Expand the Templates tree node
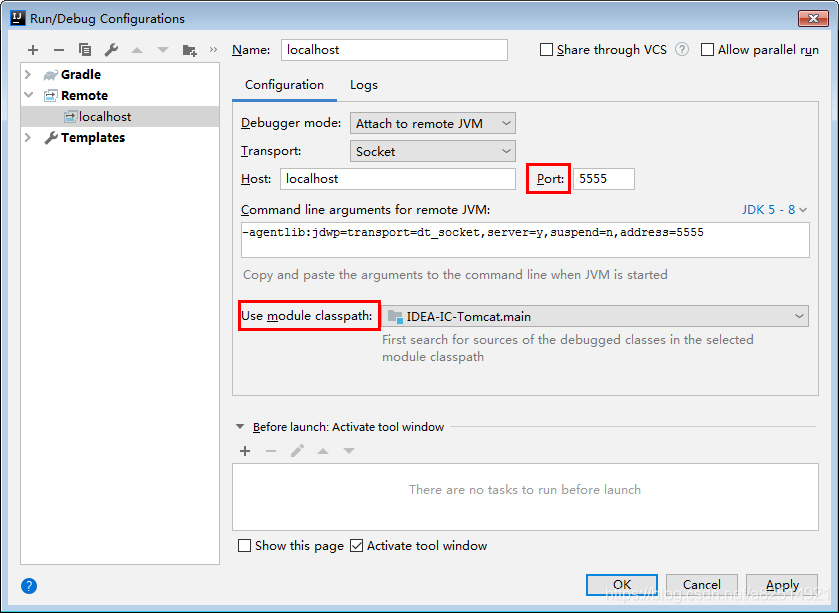 click(x=28, y=137)
